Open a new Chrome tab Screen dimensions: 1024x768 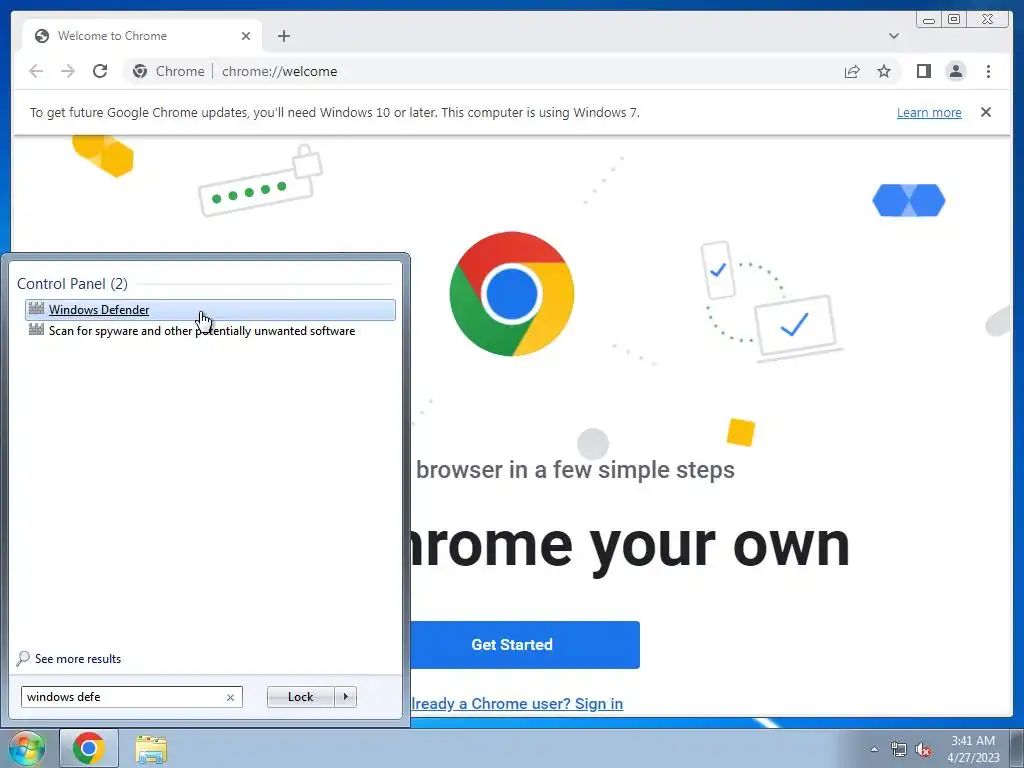(x=283, y=36)
